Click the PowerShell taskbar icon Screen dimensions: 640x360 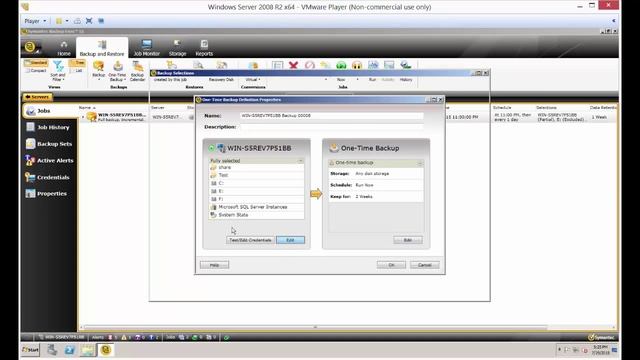[69, 350]
